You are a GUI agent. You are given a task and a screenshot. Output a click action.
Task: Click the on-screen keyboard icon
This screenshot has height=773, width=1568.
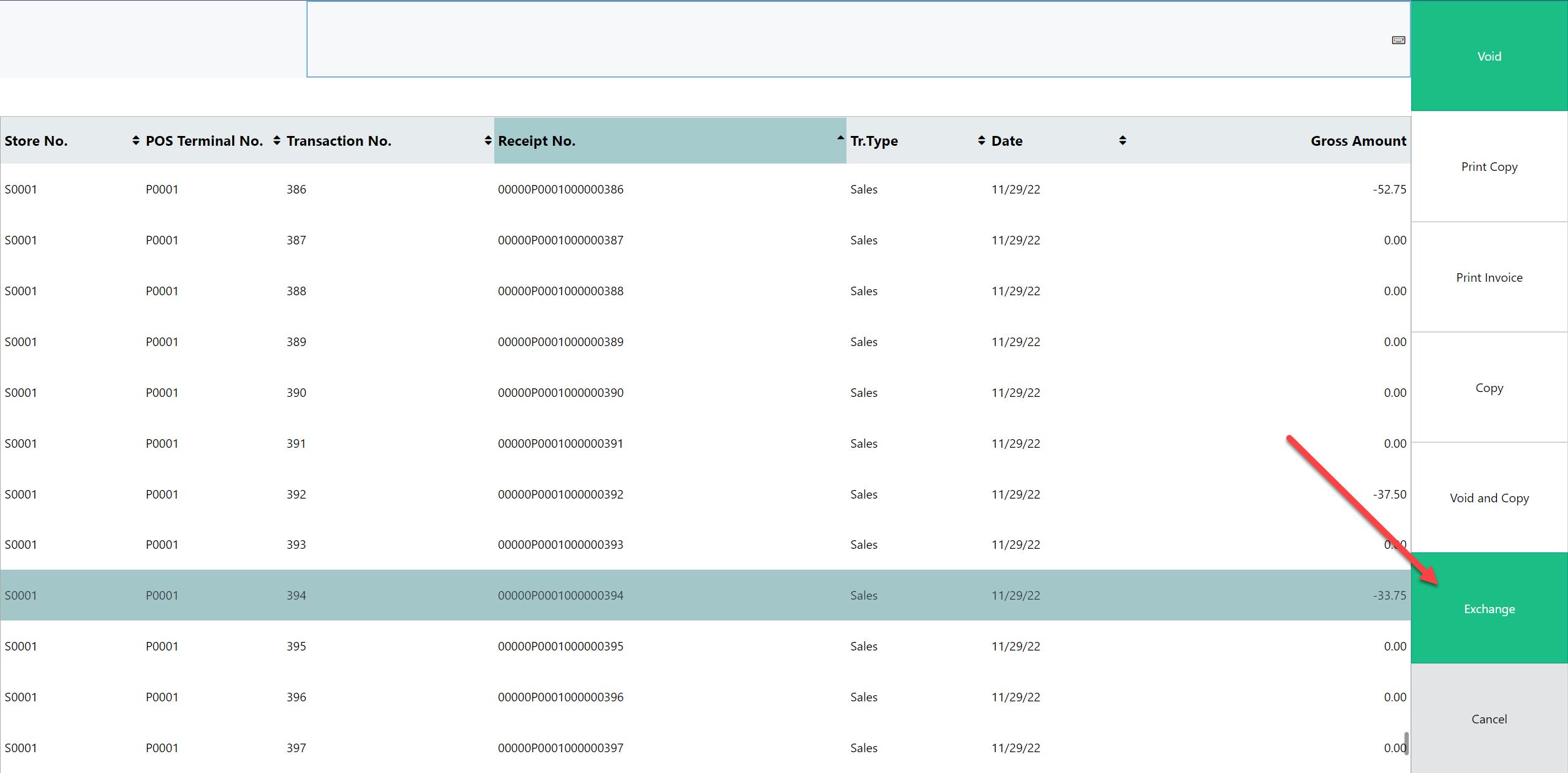point(1398,40)
